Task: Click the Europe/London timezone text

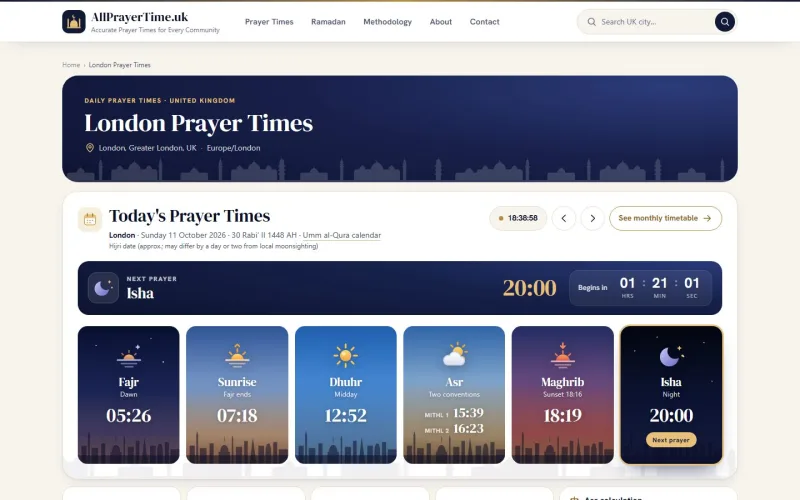Action: pyautogui.click(x=233, y=148)
